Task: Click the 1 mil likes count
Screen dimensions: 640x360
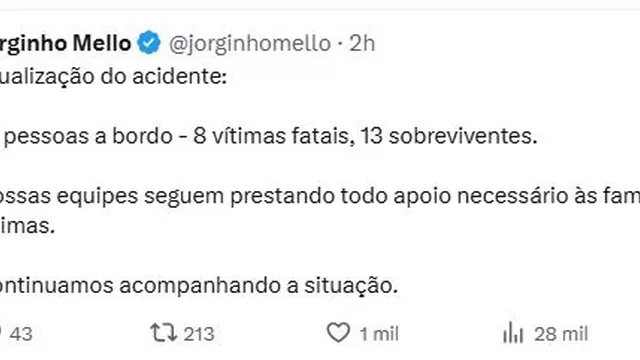Action: (379, 334)
